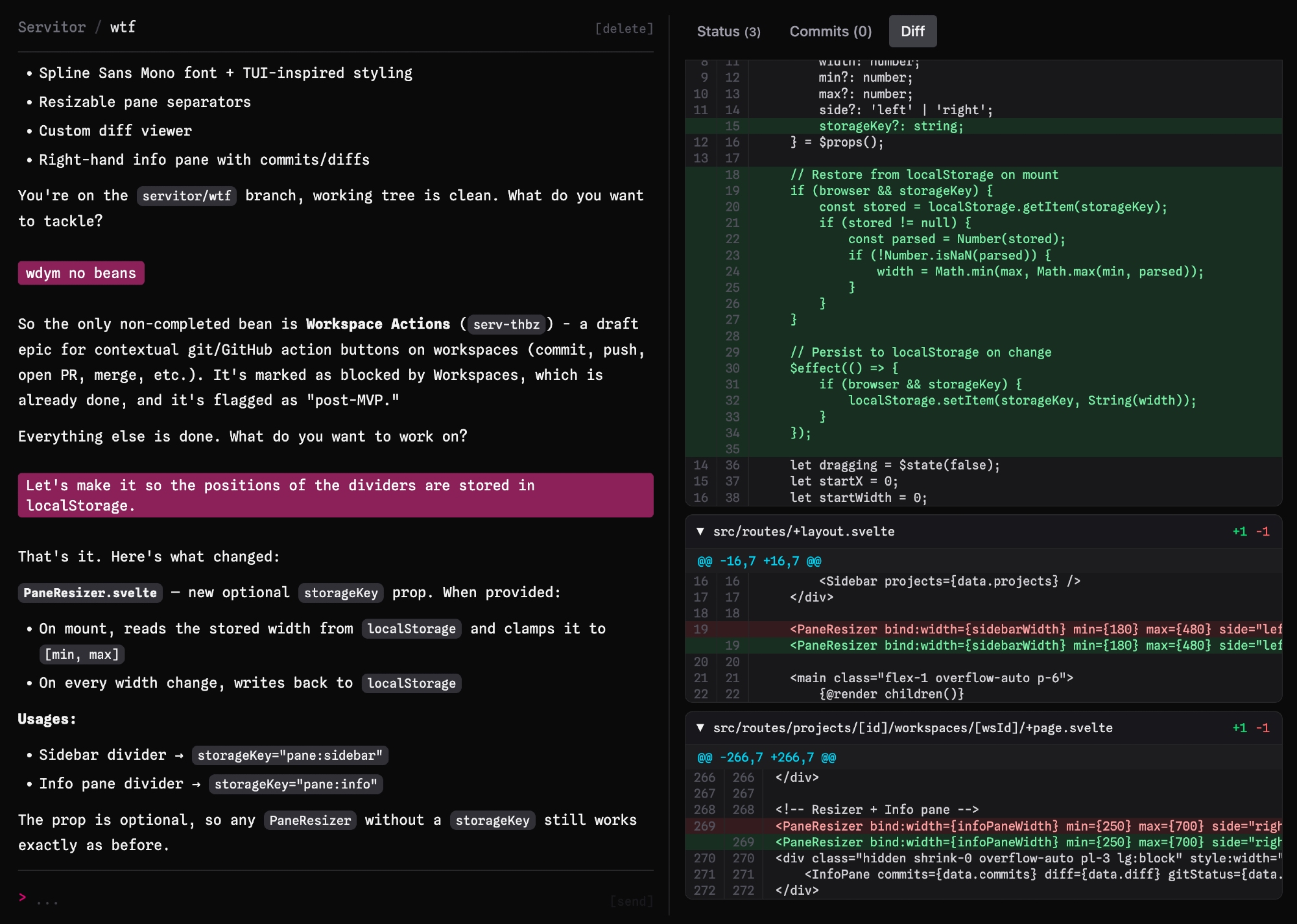Click the @@ -266,7 +266,7 @@ hunk header
This screenshot has width=1297, height=924.
coord(767,757)
